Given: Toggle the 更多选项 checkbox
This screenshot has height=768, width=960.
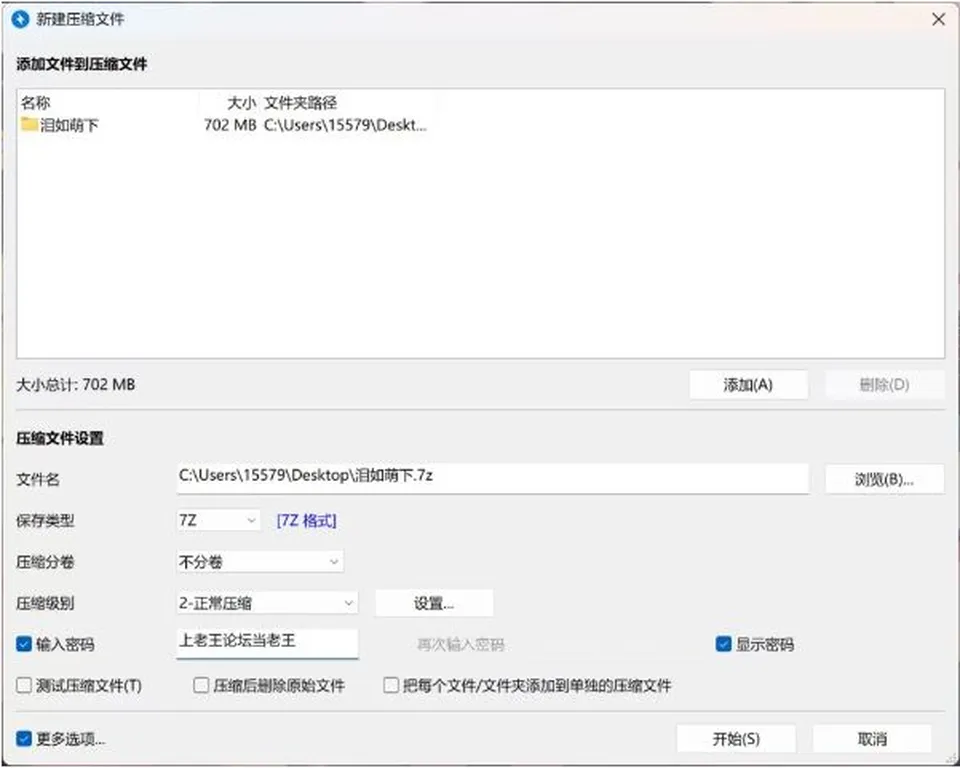Looking at the screenshot, I should [x=24, y=739].
